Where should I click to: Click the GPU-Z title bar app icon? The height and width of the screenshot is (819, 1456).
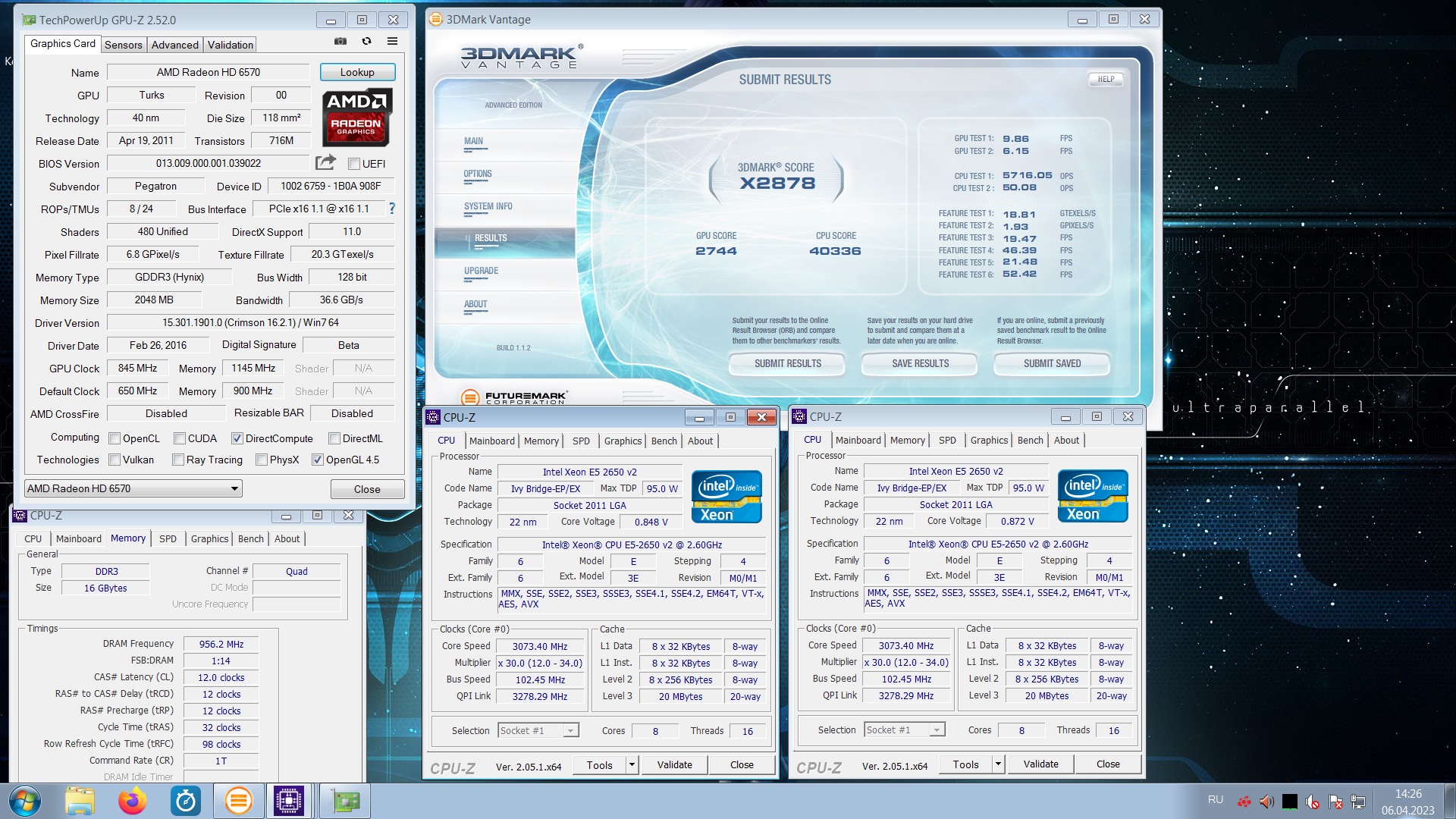coord(29,20)
